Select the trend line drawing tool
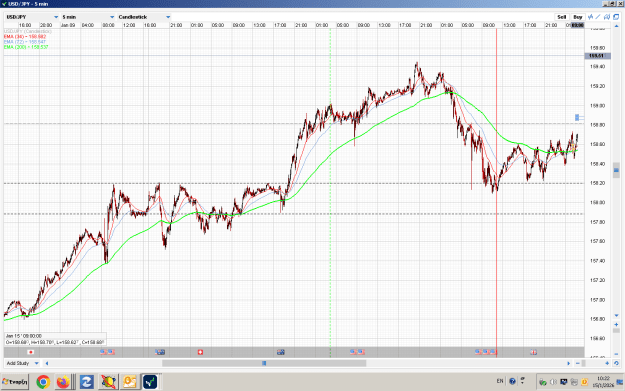 pos(598,17)
